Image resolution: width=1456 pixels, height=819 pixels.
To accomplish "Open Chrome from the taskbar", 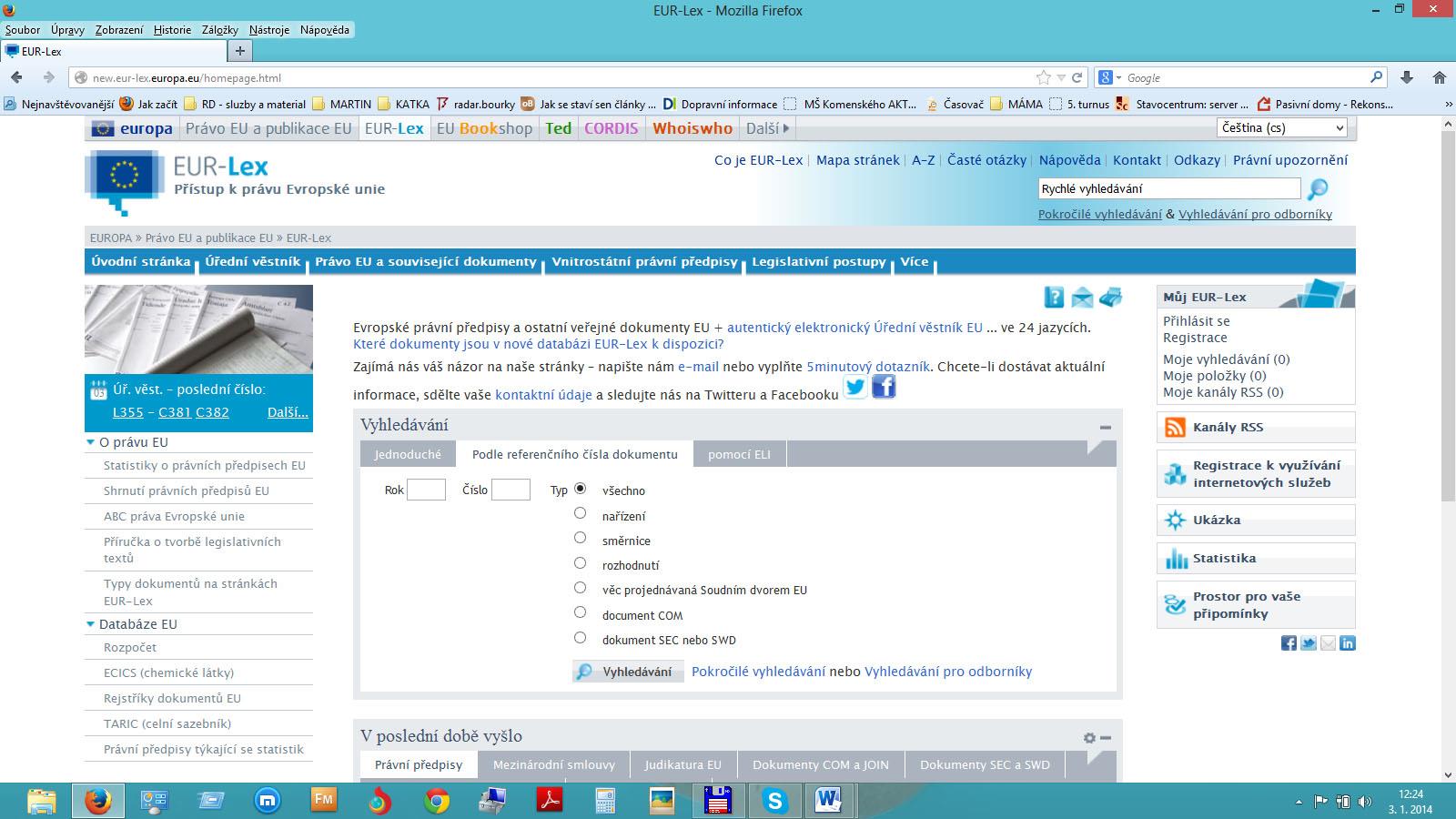I will click(437, 801).
